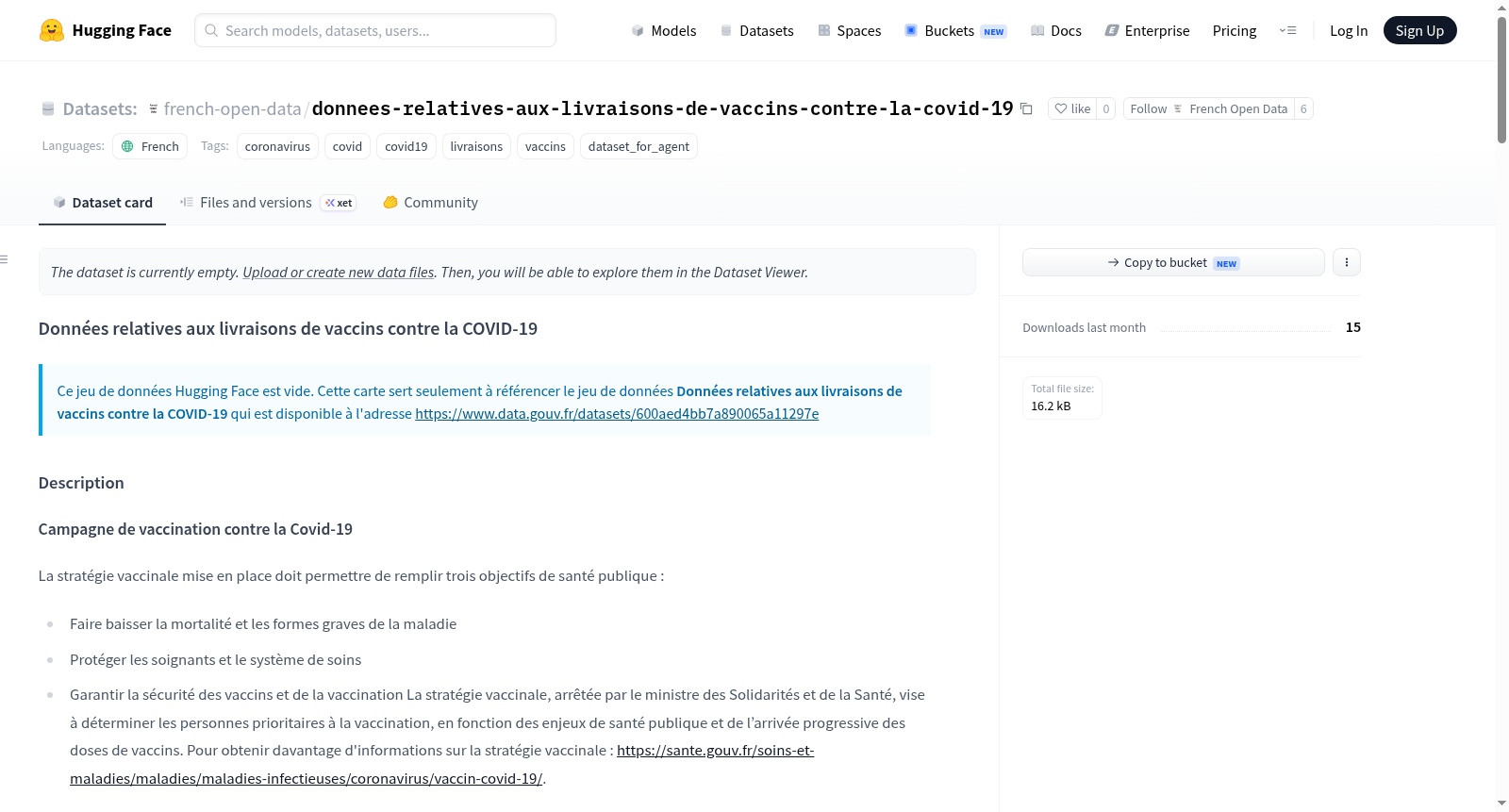Open the Models page

pos(664,31)
